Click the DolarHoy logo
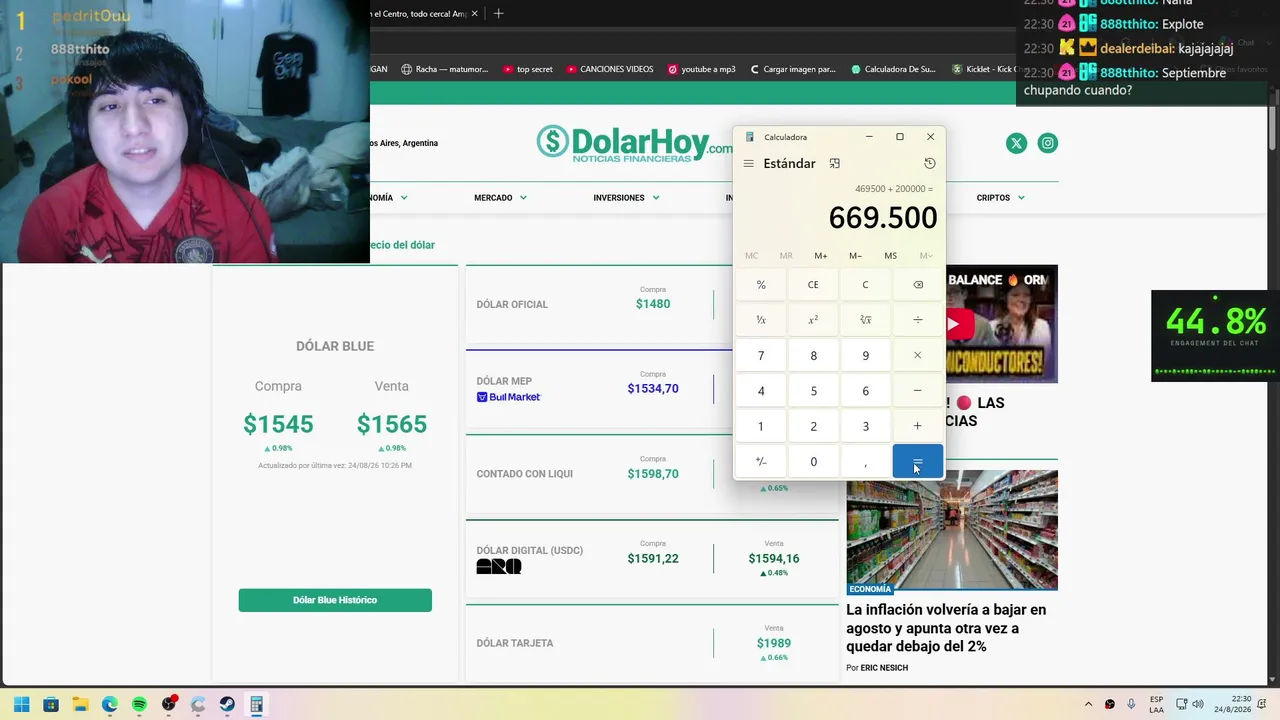Screen dimensions: 1280x720 (x=634, y=143)
